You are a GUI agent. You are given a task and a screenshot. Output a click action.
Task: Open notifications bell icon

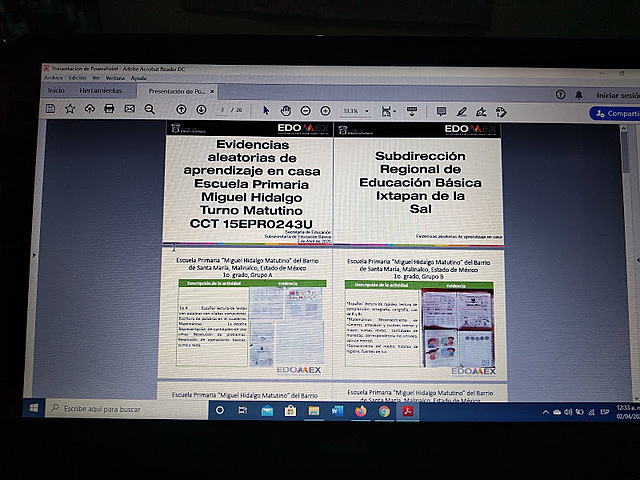point(579,95)
